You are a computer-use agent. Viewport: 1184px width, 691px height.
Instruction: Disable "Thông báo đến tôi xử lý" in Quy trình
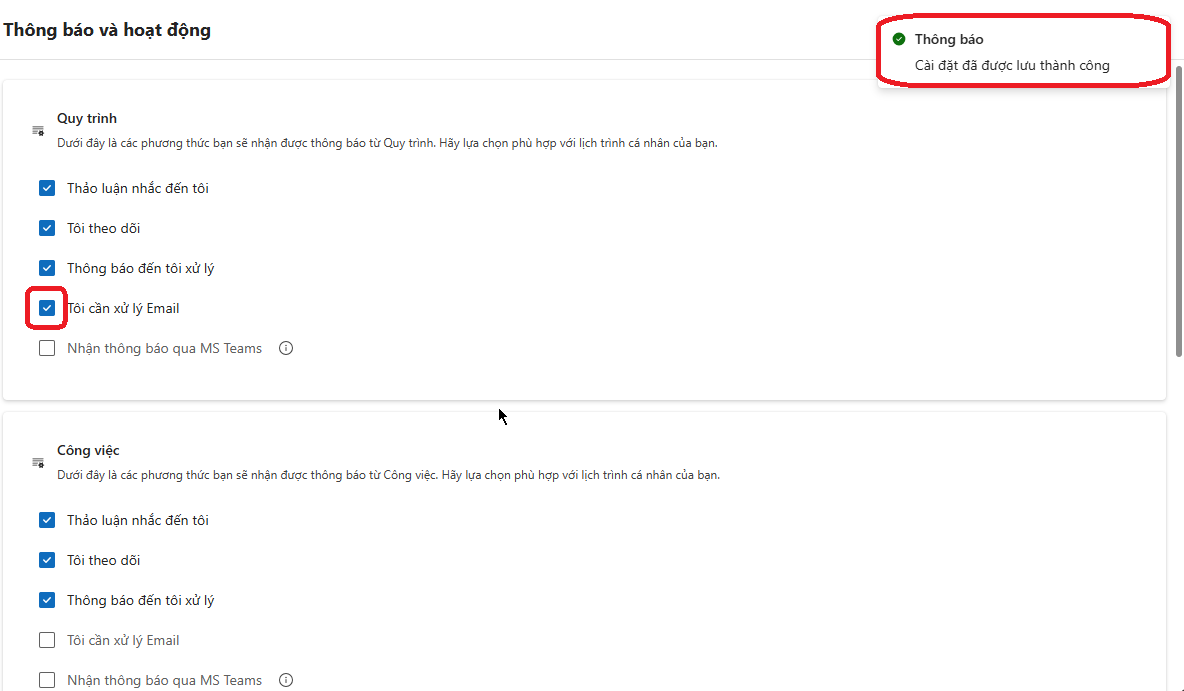point(47,268)
